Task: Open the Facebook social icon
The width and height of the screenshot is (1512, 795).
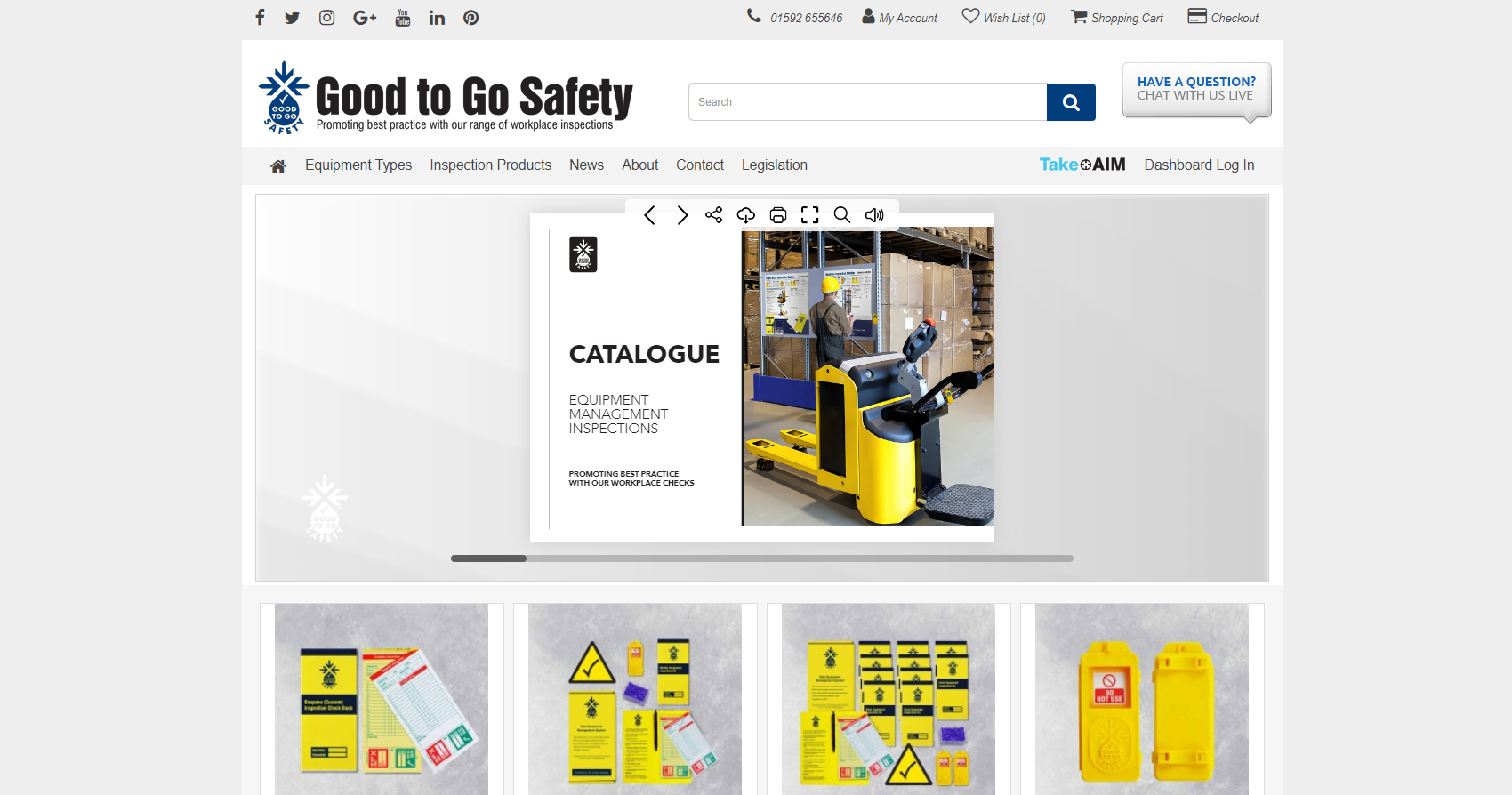Action: pyautogui.click(x=260, y=18)
